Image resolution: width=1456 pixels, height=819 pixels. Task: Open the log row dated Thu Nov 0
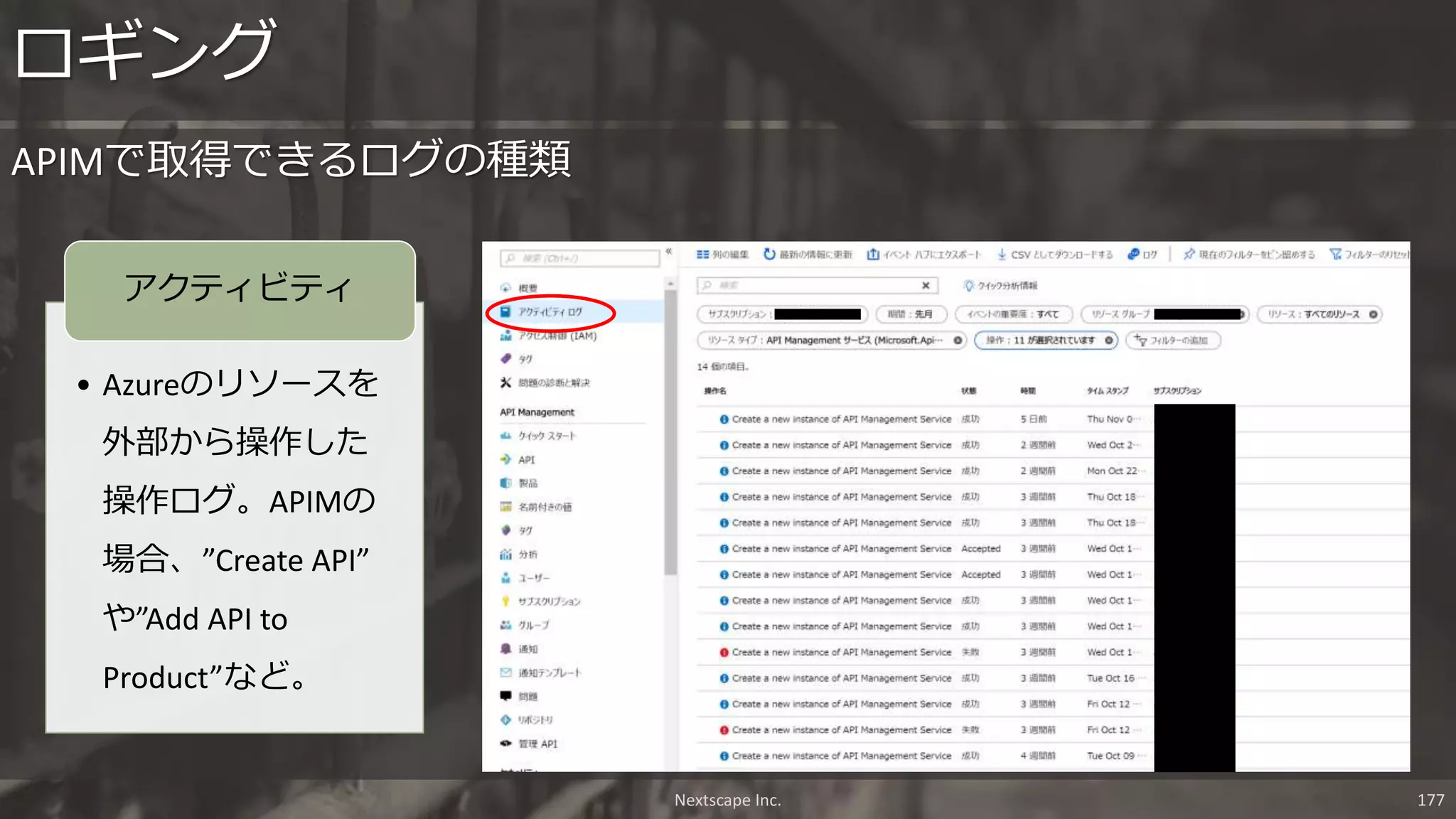click(x=1052, y=419)
